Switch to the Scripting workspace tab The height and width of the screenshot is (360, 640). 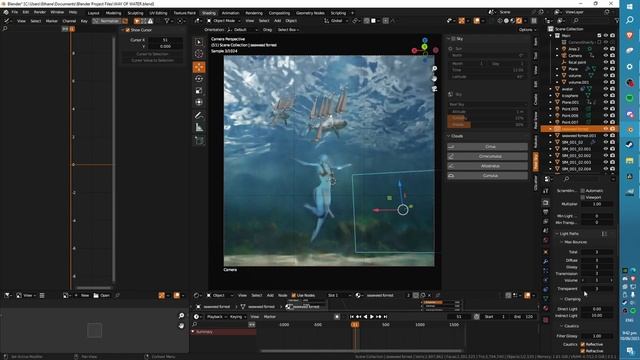click(x=338, y=13)
